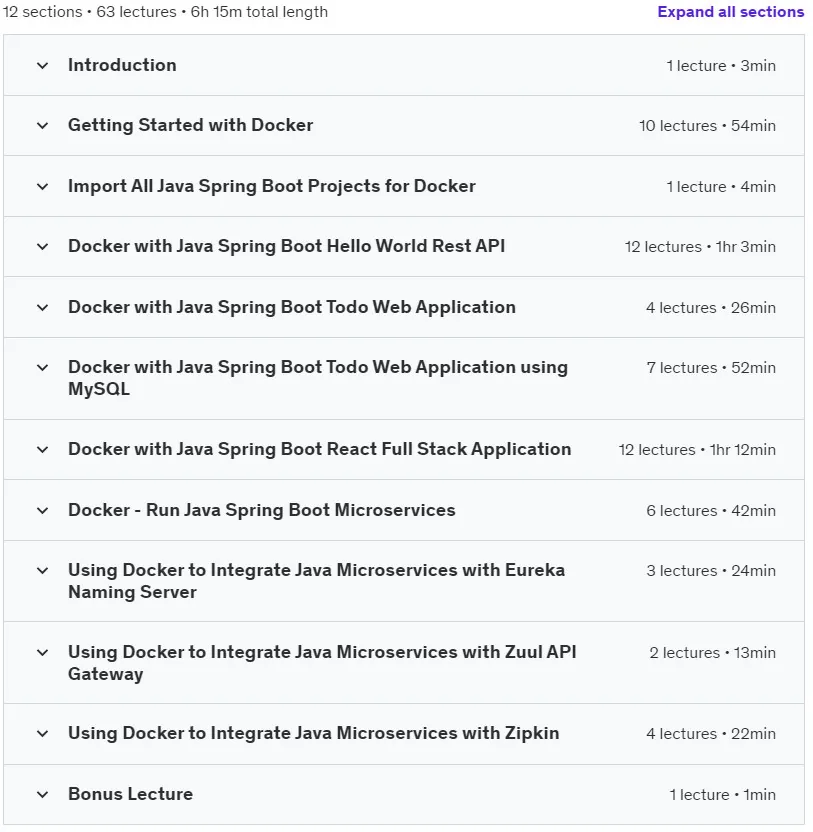
Task: Expand the Introduction section chevron
Action: point(42,66)
